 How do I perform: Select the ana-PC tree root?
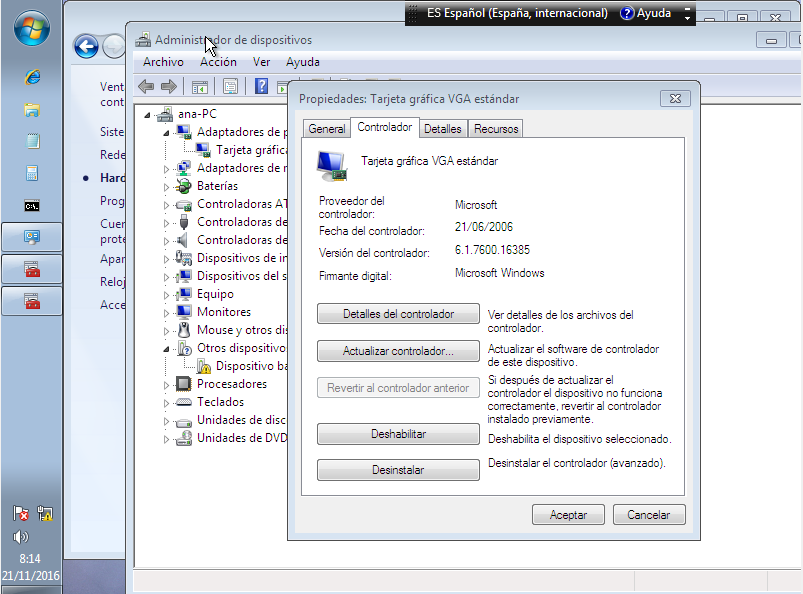[197, 114]
